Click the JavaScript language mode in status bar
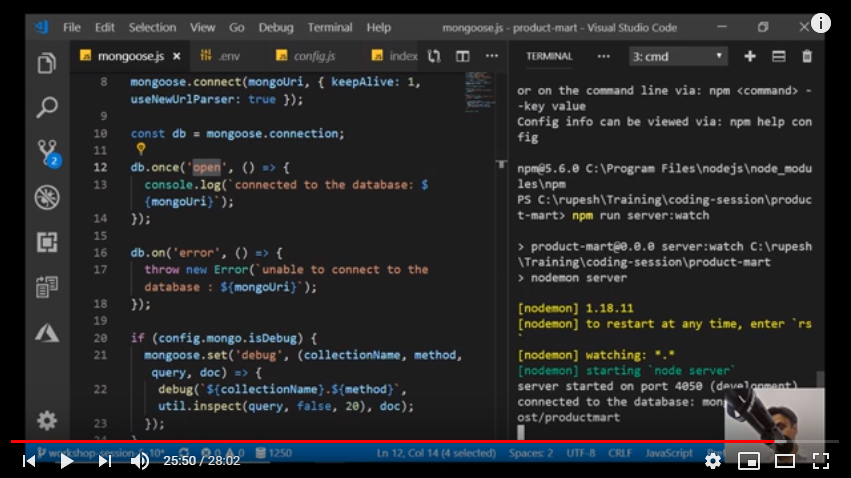Screen dimensions: 851x478 (x=669, y=453)
